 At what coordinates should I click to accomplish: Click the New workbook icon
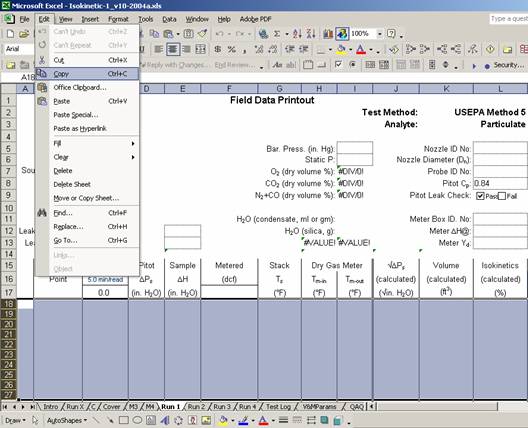click(x=10, y=34)
